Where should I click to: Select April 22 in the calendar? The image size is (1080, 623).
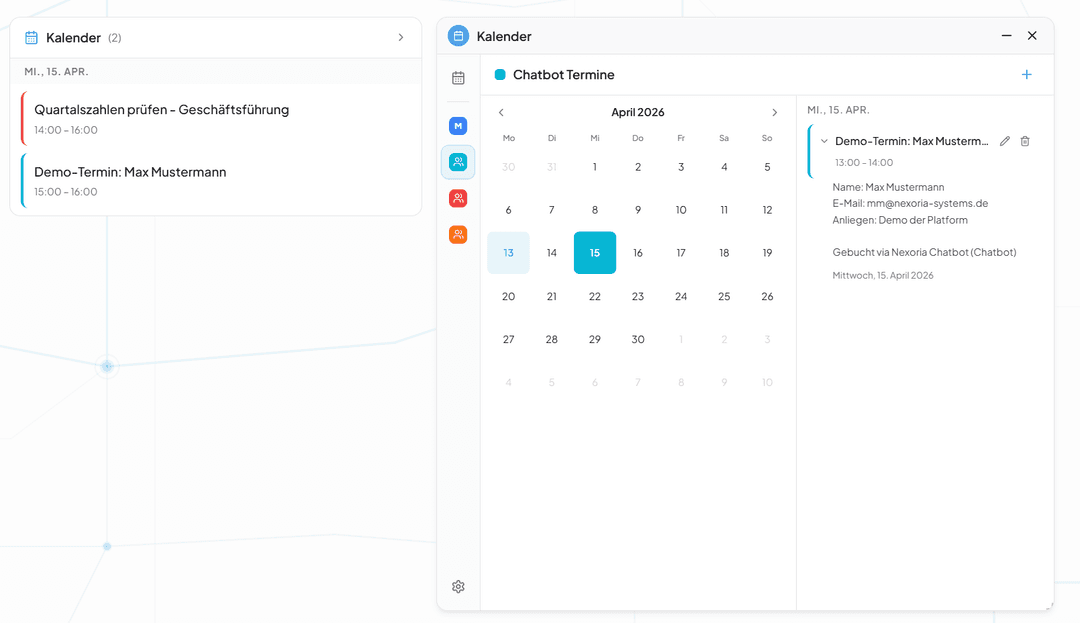pyautogui.click(x=595, y=296)
